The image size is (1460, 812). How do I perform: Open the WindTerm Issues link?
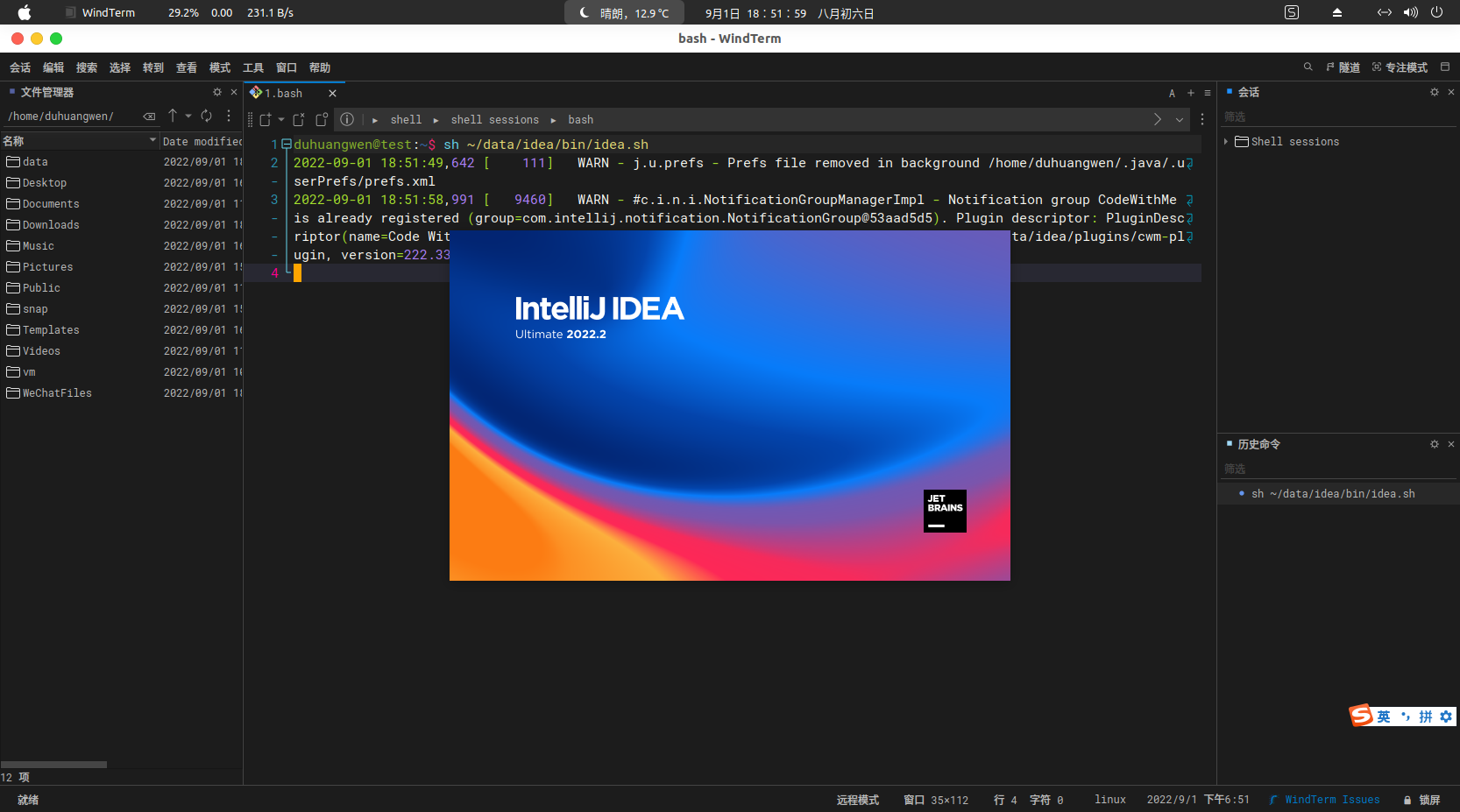click(x=1324, y=800)
